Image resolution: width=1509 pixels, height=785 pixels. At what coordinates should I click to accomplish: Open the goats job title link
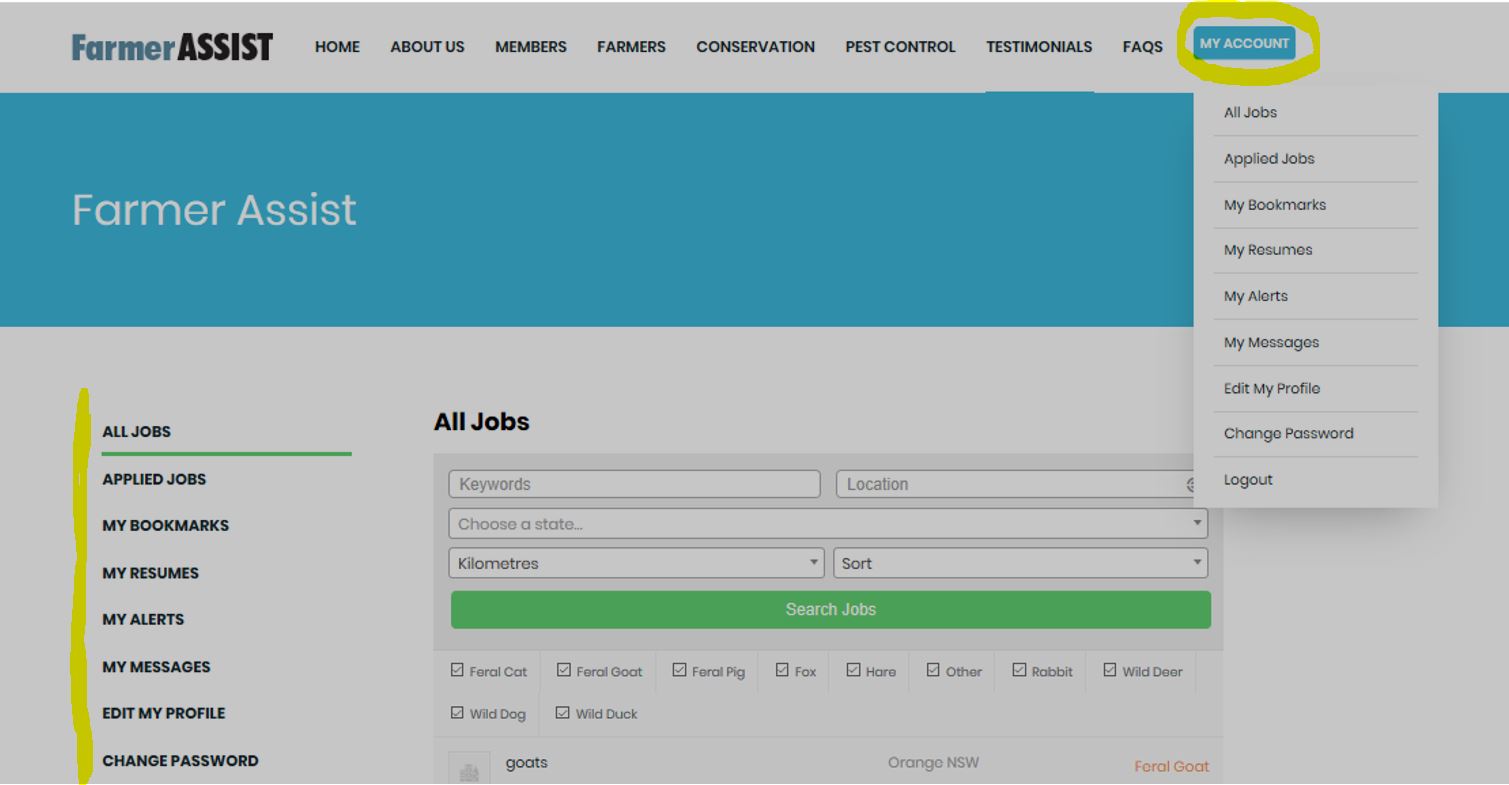(527, 763)
